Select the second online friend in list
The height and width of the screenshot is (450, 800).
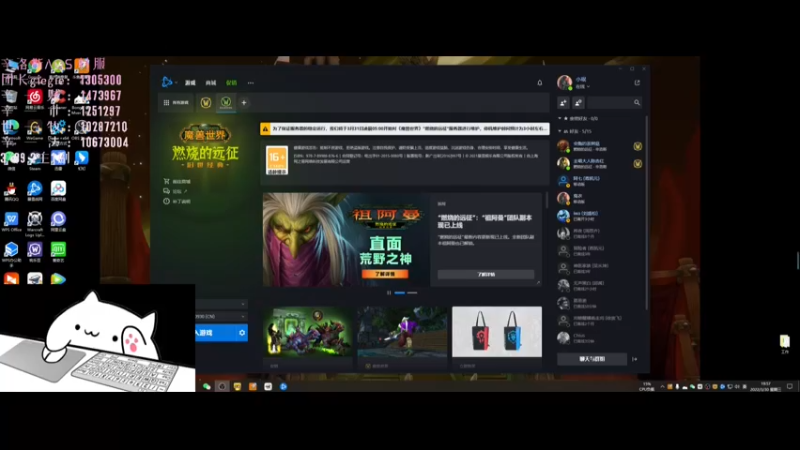[x=600, y=163]
